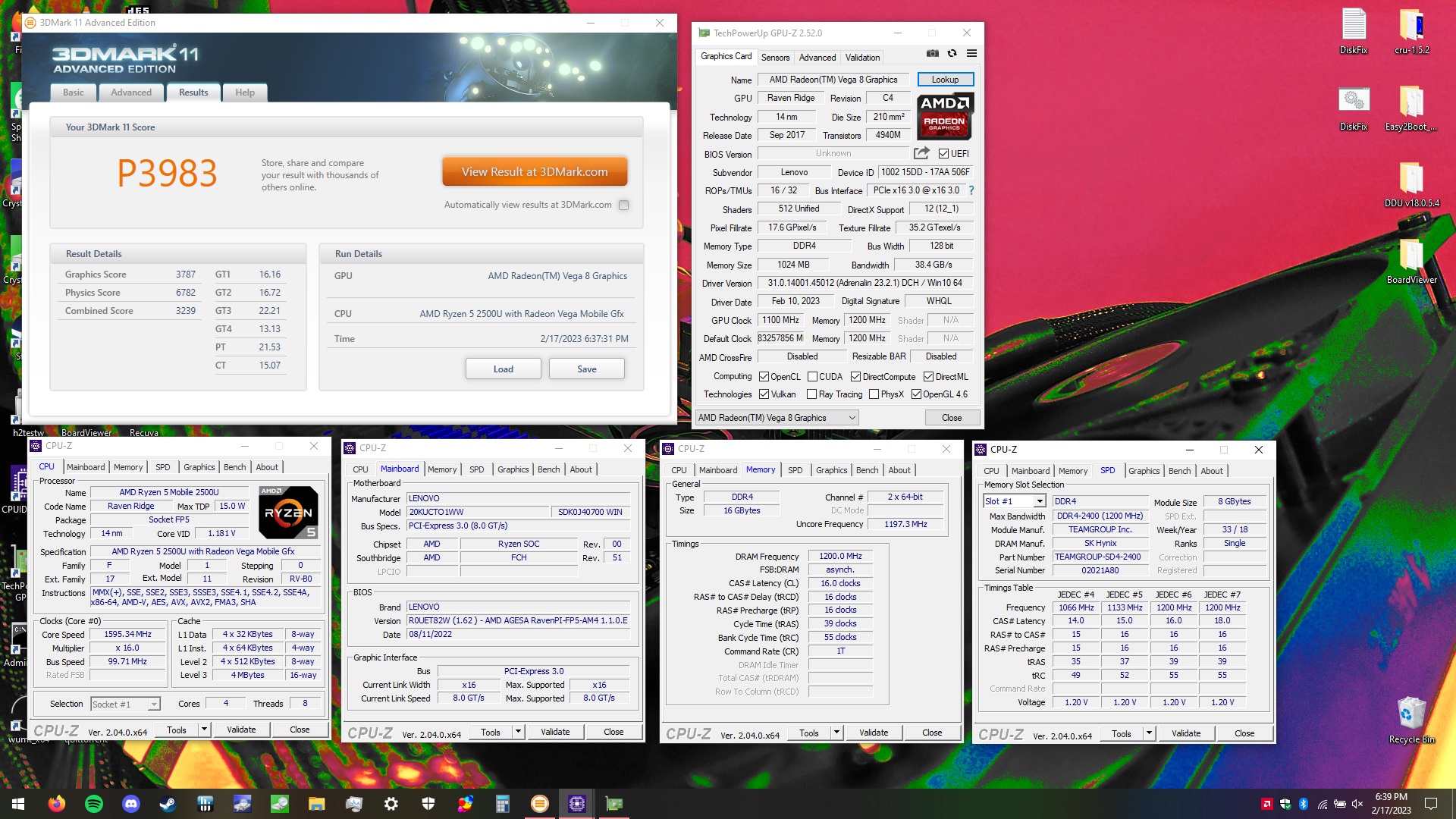Click the muted volume tray icon
The image size is (1456, 819).
1357,804
